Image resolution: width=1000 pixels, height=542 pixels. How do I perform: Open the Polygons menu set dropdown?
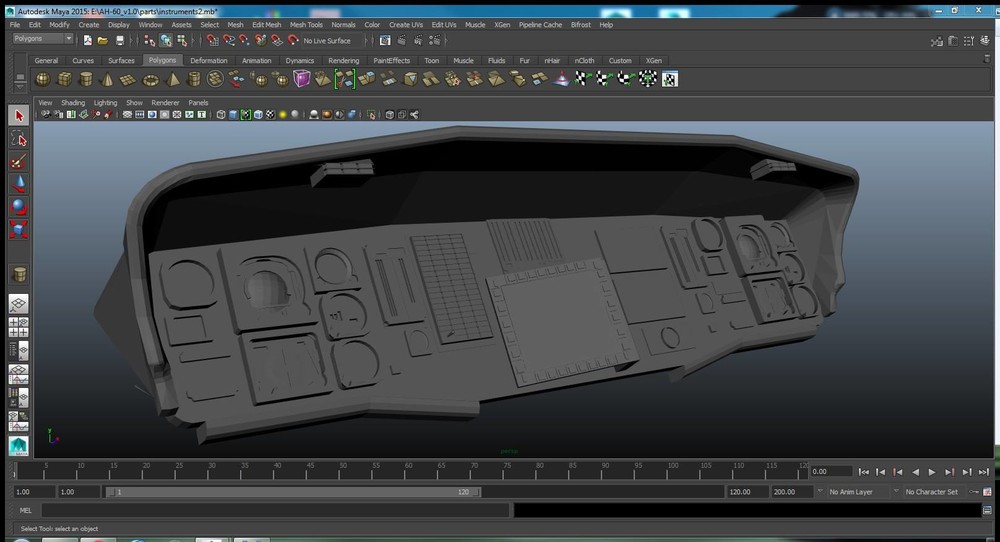43,39
